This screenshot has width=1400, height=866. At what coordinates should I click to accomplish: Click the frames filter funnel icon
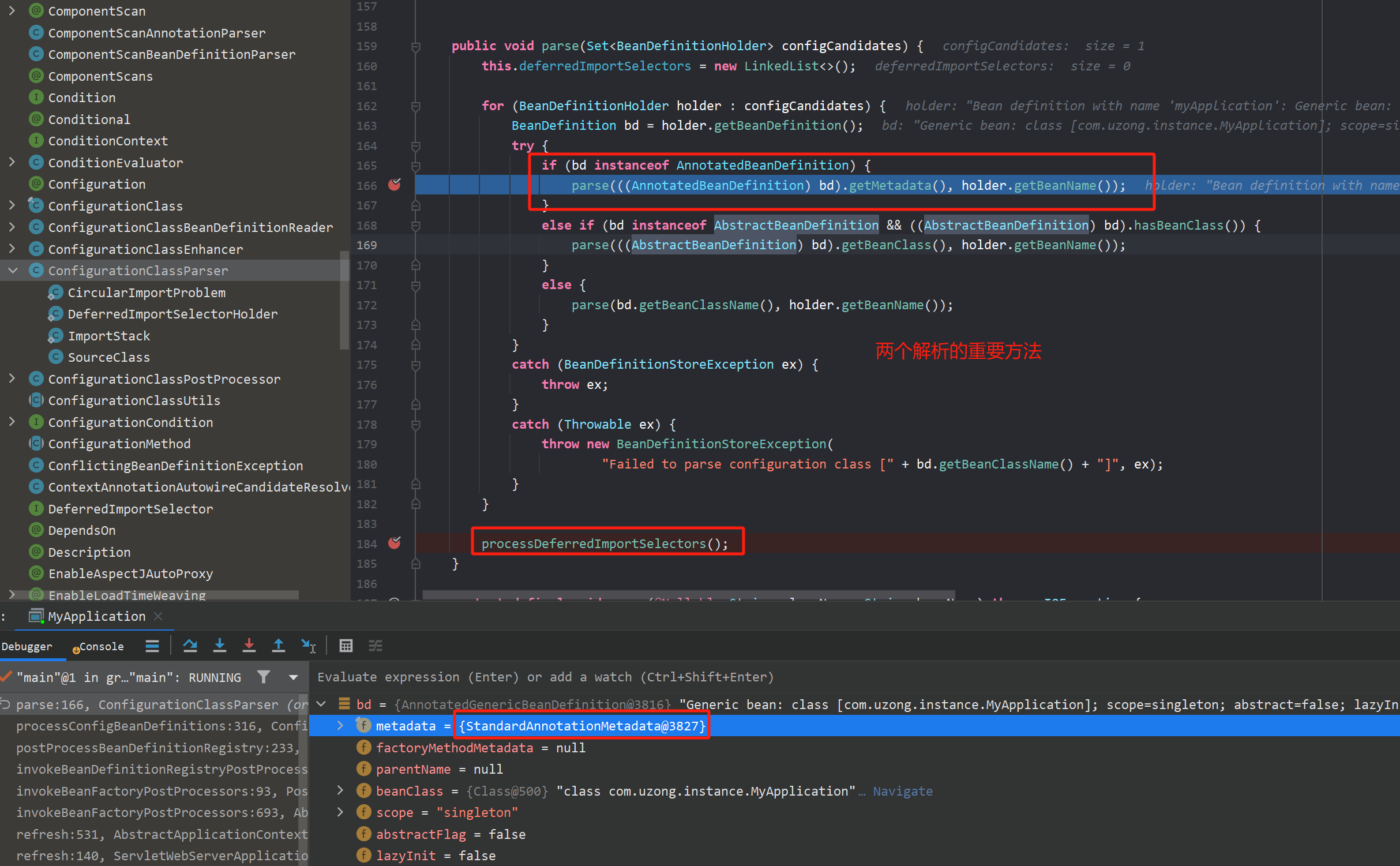point(264,677)
